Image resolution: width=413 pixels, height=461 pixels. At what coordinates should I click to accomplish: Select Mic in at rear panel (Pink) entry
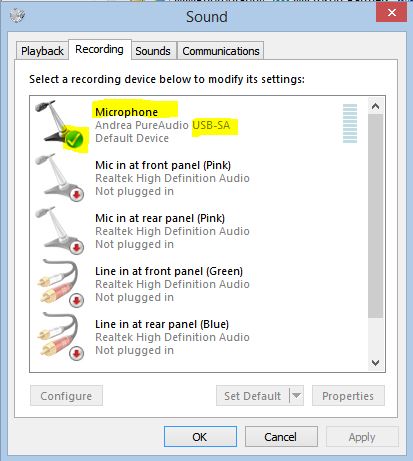[199, 231]
